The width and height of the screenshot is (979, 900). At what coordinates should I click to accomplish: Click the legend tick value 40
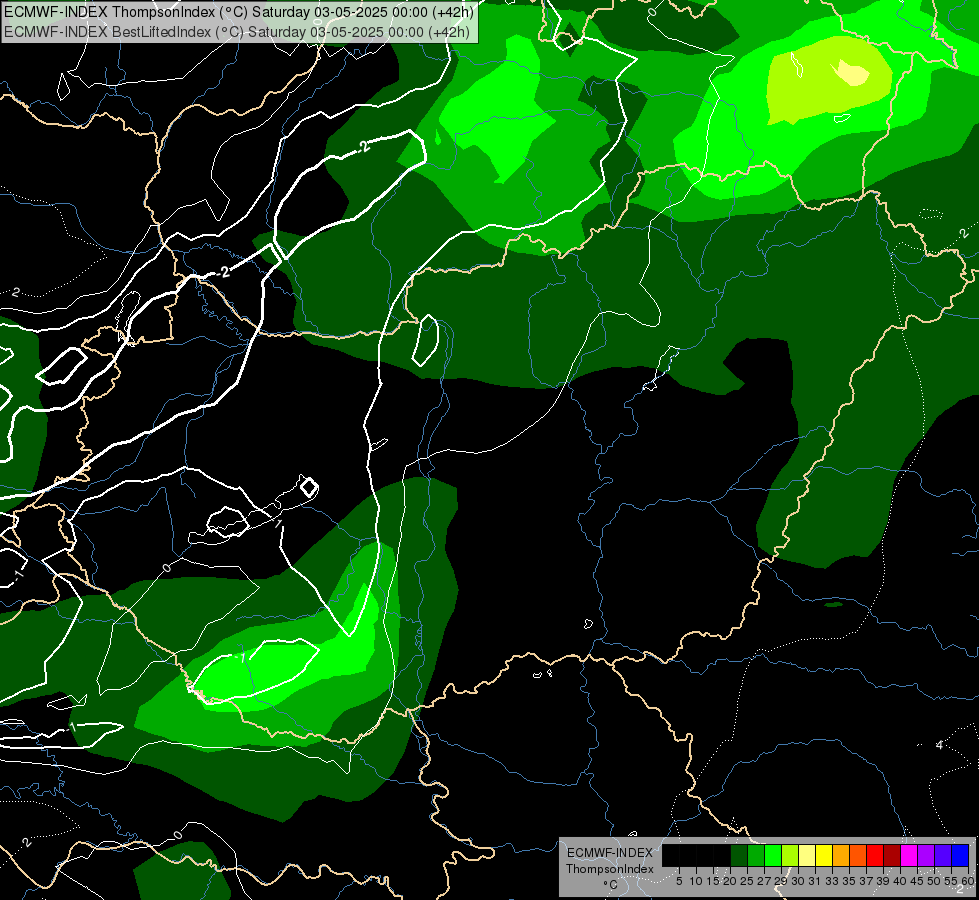[900, 881]
